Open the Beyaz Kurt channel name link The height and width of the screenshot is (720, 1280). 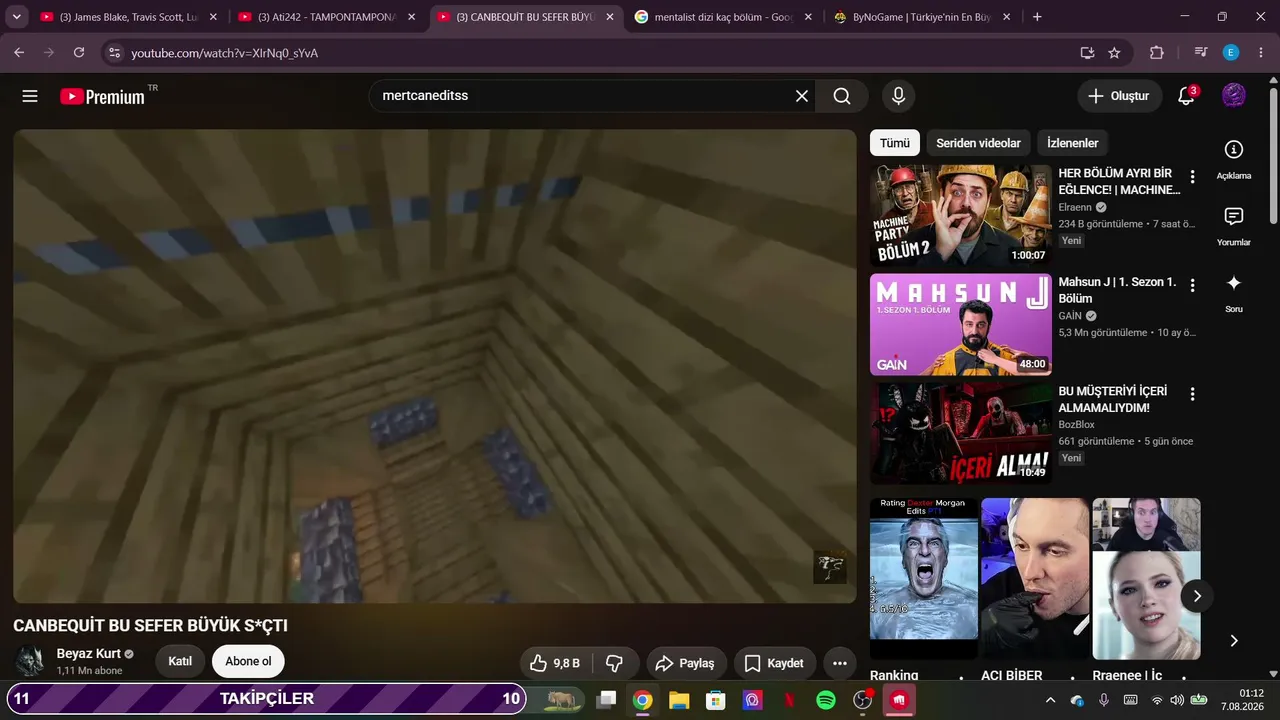click(x=89, y=654)
